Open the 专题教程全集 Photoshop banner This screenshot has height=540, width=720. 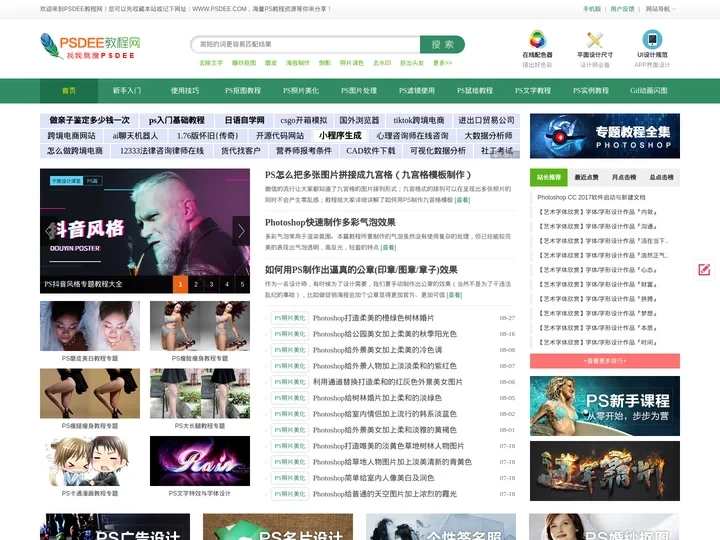point(605,136)
